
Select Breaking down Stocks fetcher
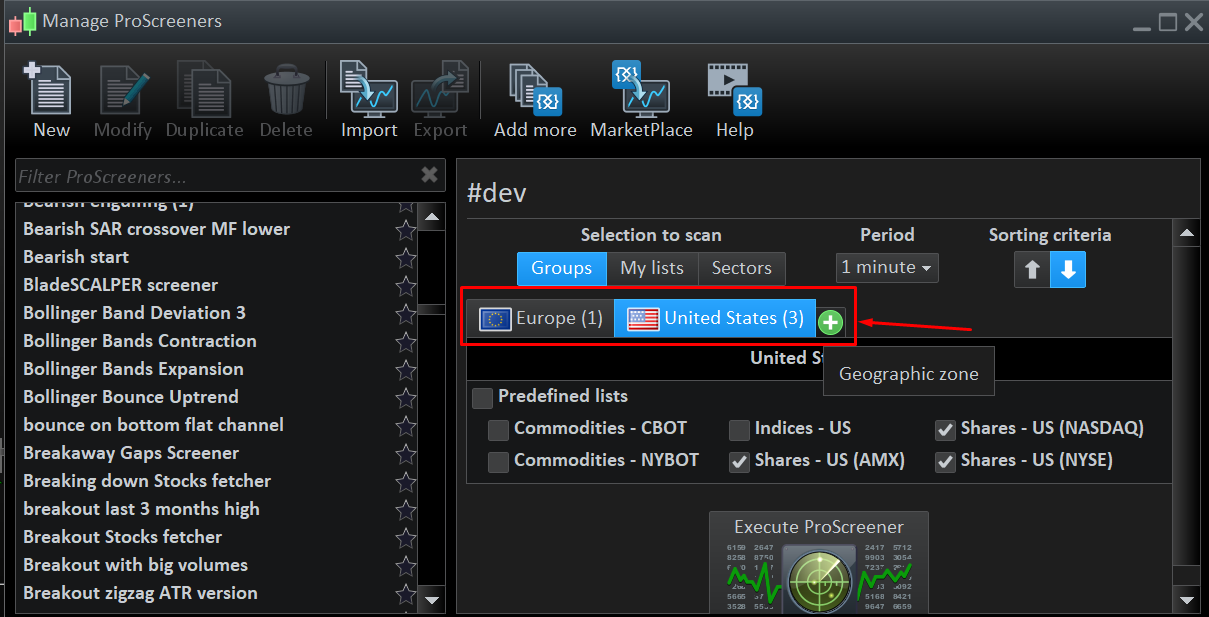tap(147, 481)
